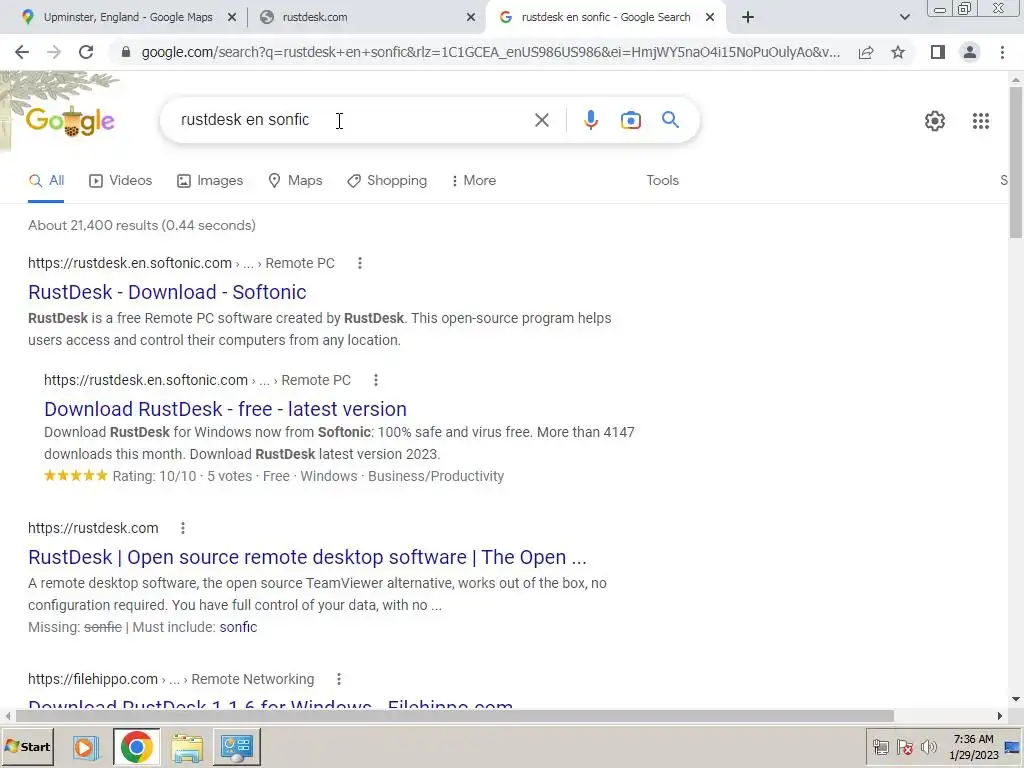Open the search Tools options
Image resolution: width=1024 pixels, height=768 pixels.
coord(662,180)
